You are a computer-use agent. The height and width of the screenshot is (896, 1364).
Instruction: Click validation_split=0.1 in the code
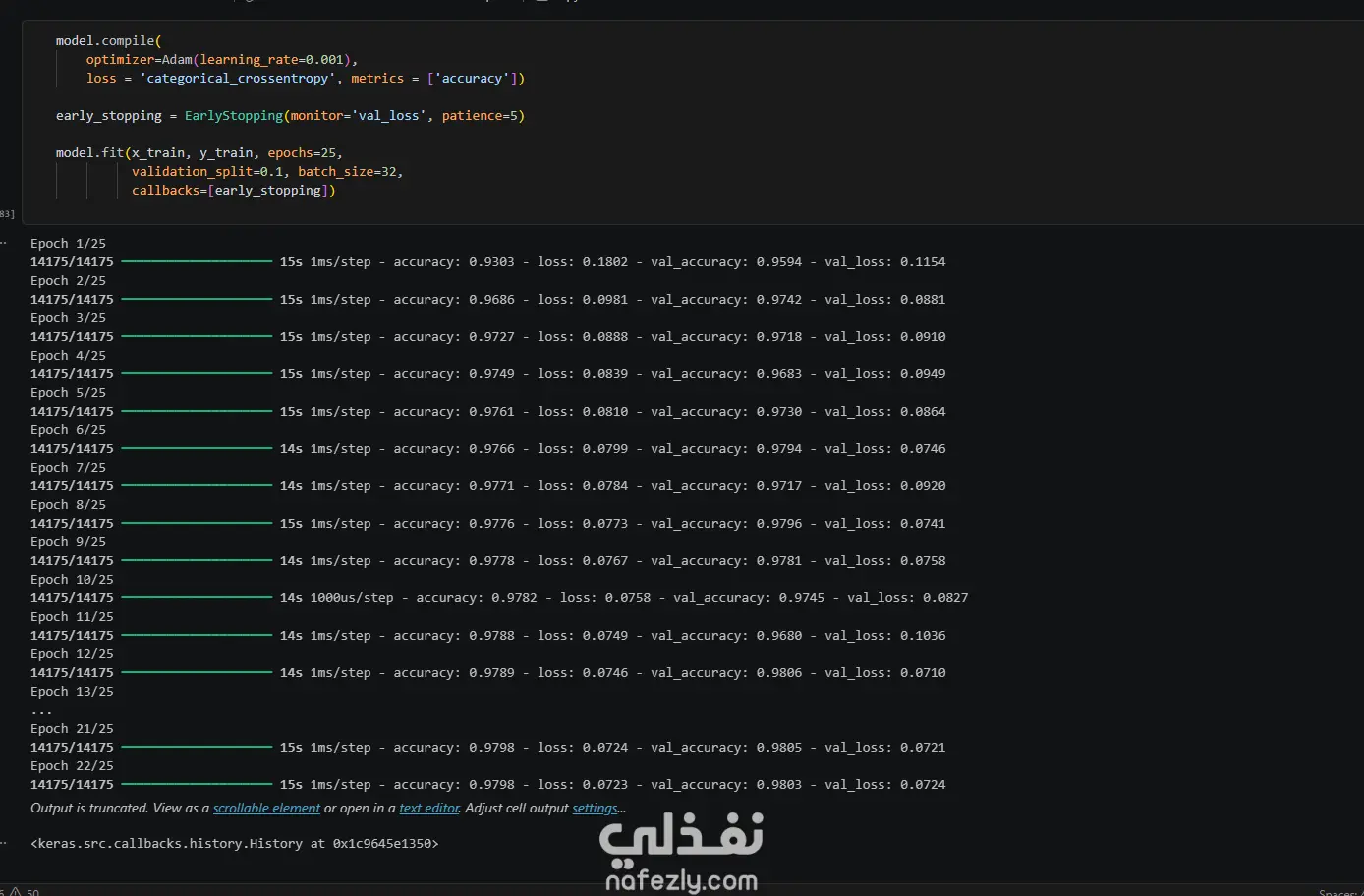207,172
